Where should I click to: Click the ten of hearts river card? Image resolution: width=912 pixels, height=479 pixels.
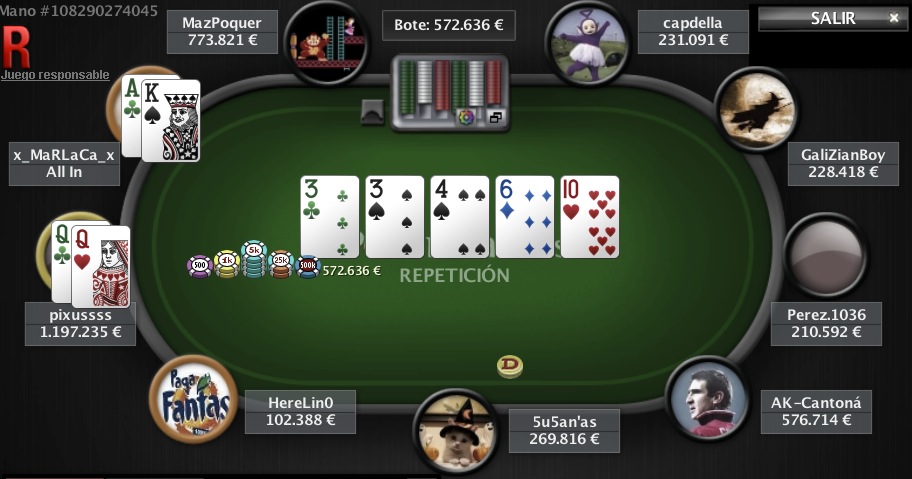point(589,217)
